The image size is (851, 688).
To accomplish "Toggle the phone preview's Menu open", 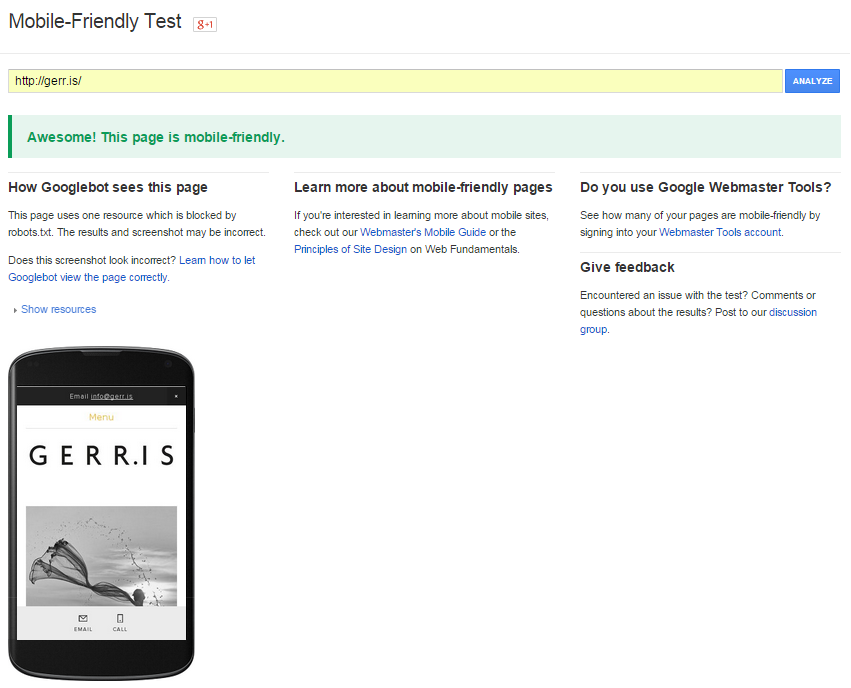I will 100,417.
